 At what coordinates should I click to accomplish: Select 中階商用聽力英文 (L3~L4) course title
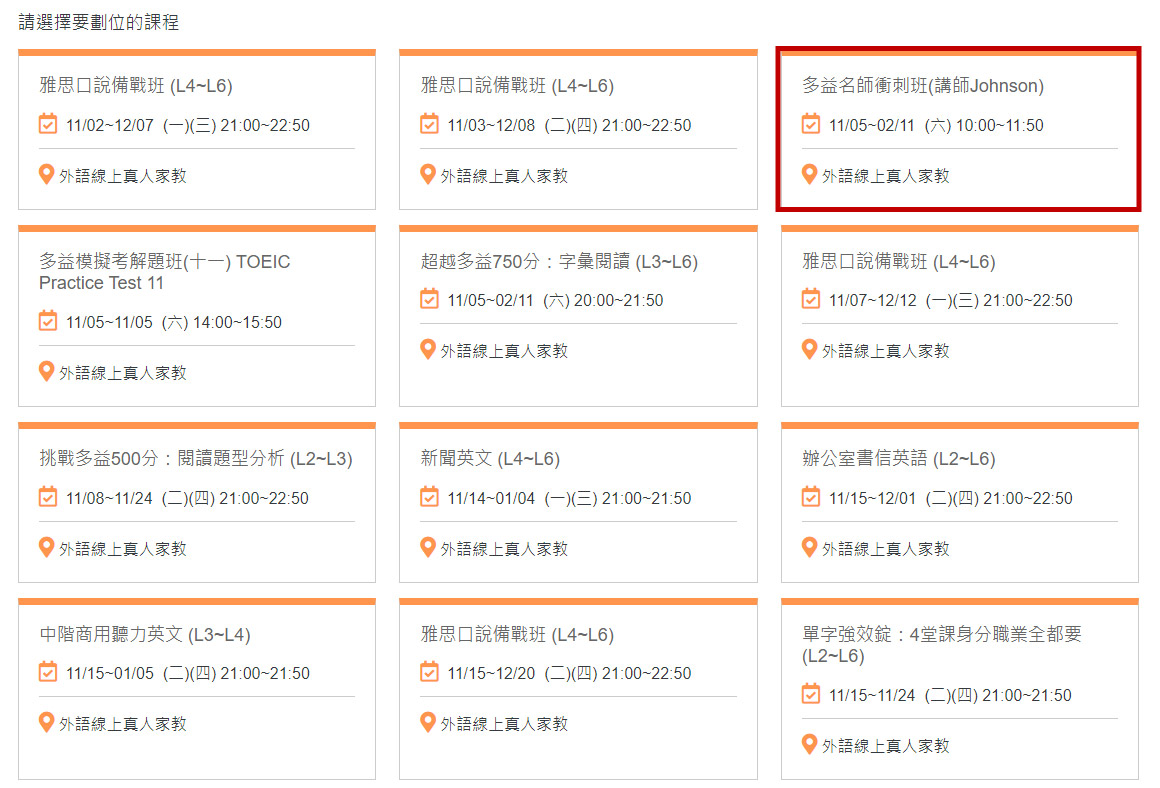pyautogui.click(x=145, y=634)
